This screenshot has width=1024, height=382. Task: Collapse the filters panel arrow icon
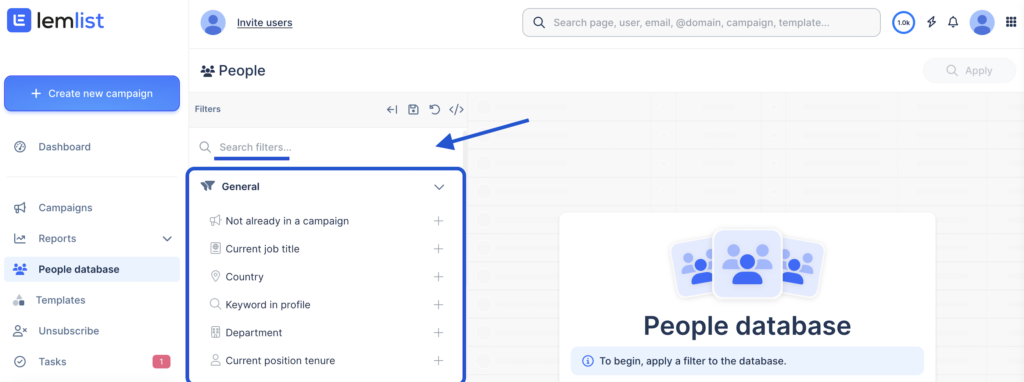[392, 110]
